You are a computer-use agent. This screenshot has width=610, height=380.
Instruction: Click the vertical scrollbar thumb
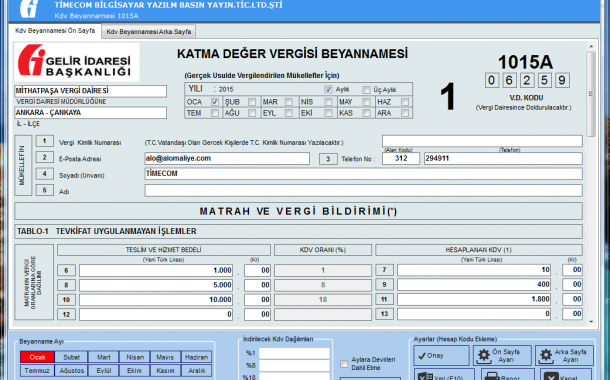point(591,94)
